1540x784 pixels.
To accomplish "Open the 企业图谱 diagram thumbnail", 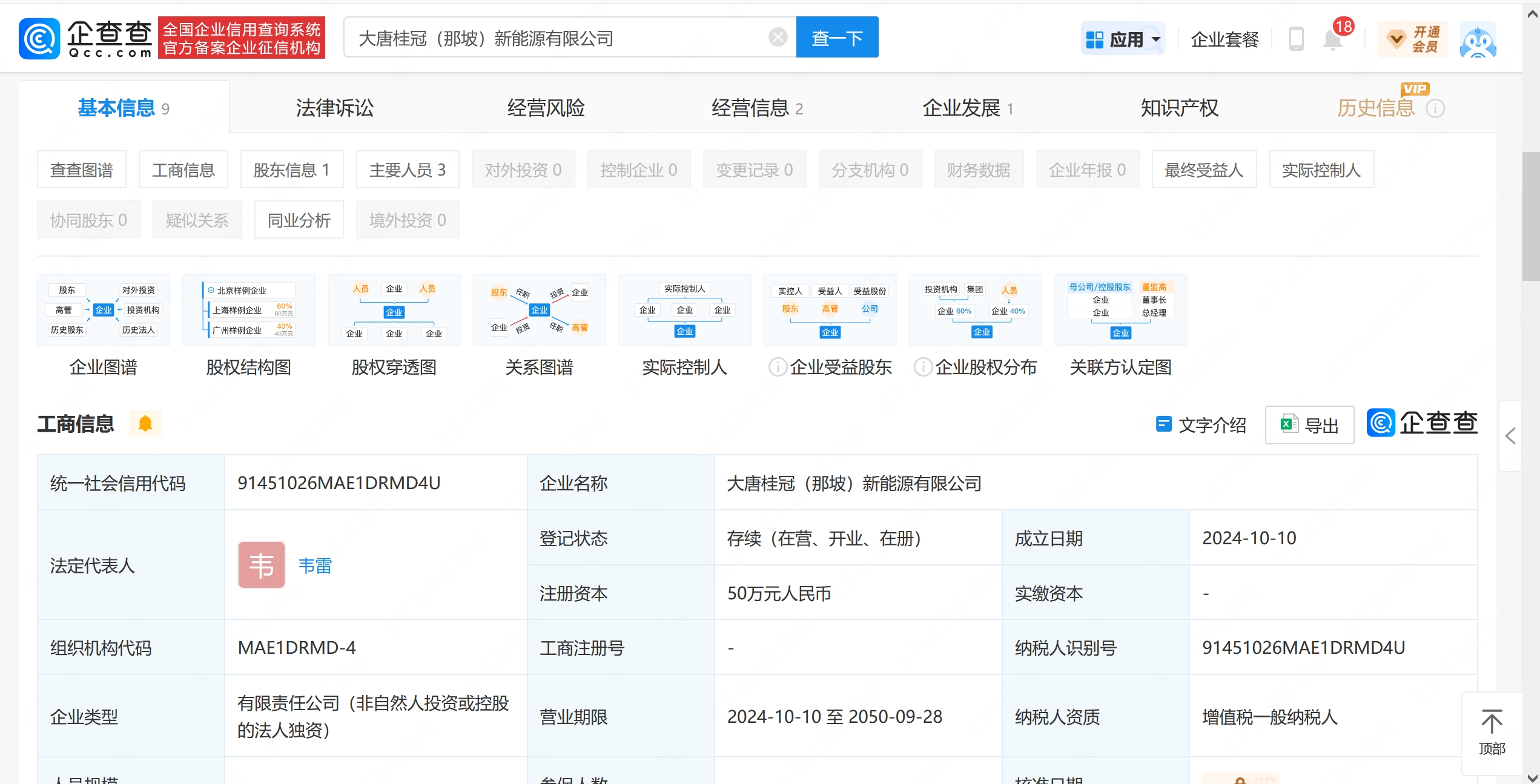I will [104, 310].
